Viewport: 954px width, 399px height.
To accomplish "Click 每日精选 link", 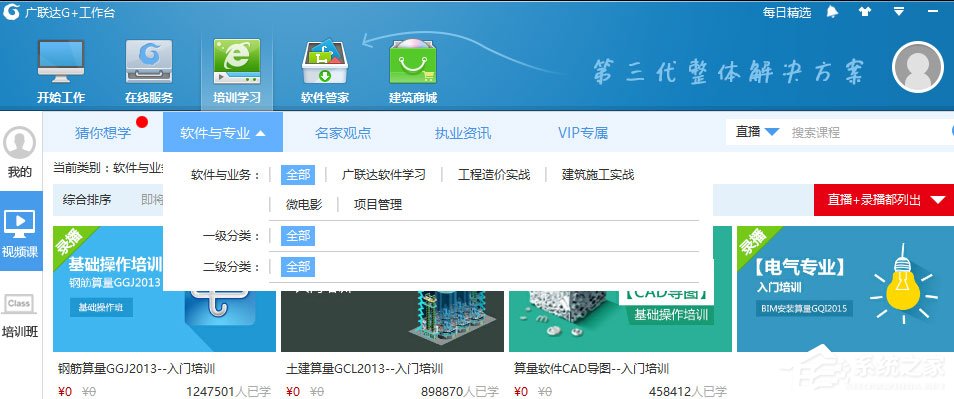I will coord(787,12).
